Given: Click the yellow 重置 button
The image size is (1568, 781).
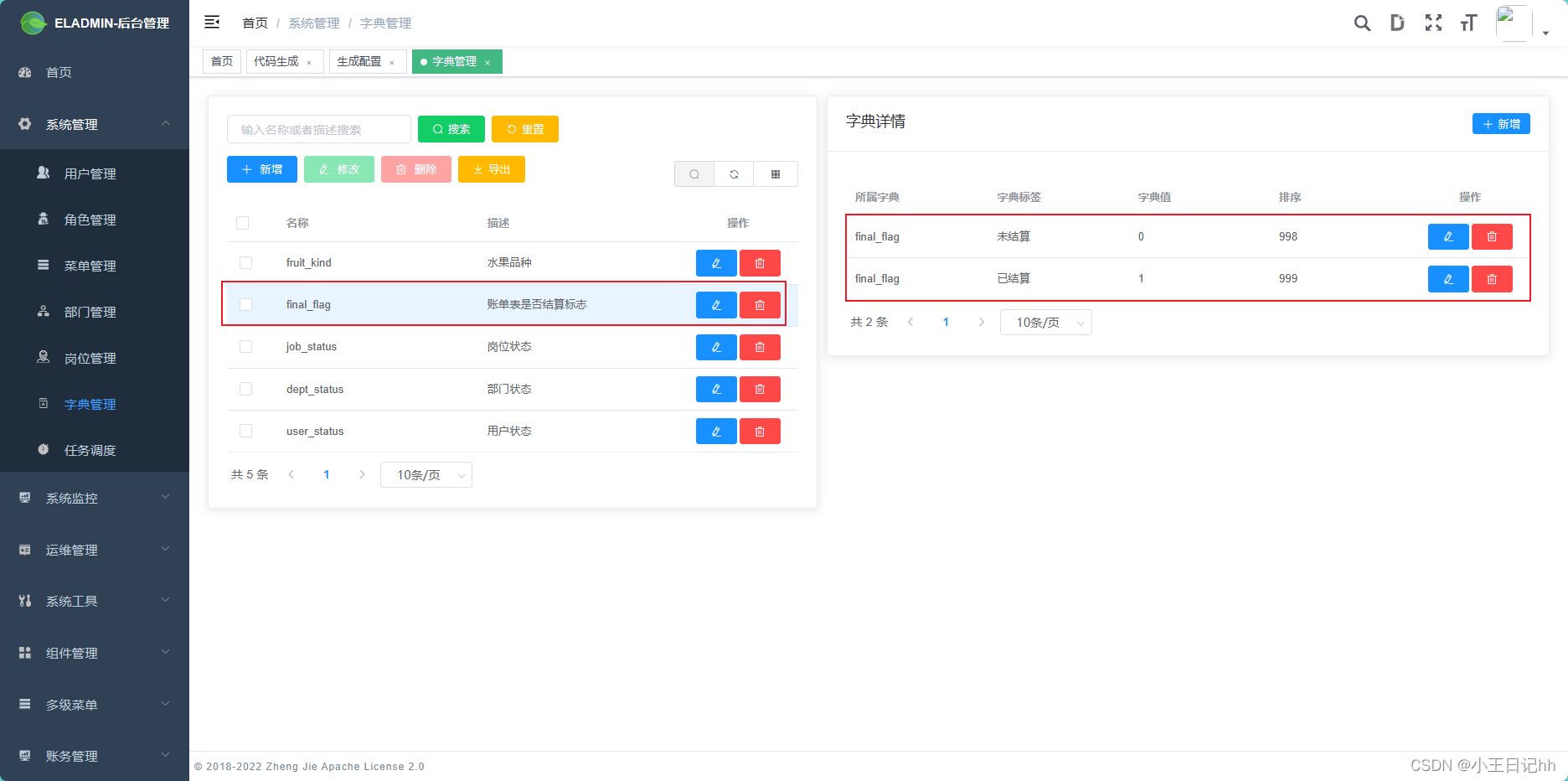Looking at the screenshot, I should click(x=525, y=129).
